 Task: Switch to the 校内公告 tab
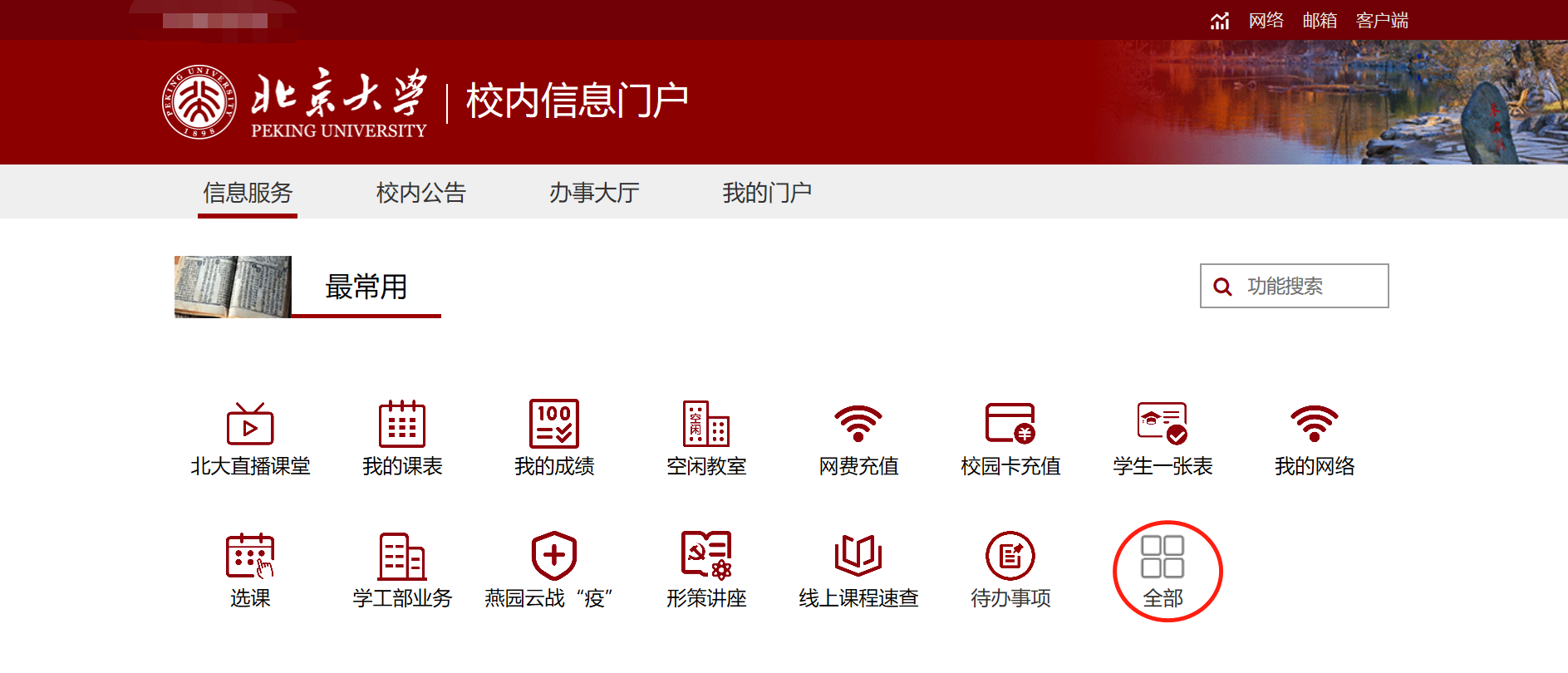[x=420, y=193]
